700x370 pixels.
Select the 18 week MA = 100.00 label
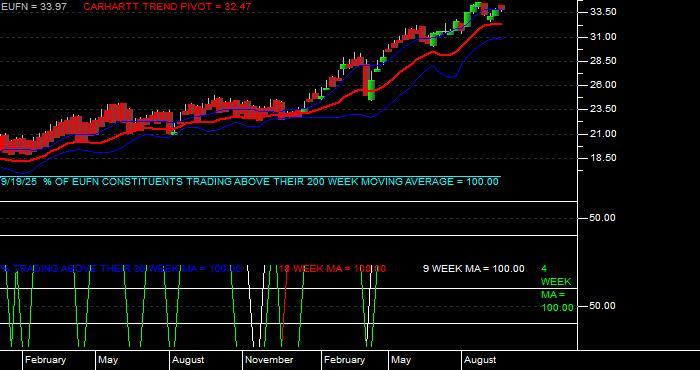pos(332,269)
